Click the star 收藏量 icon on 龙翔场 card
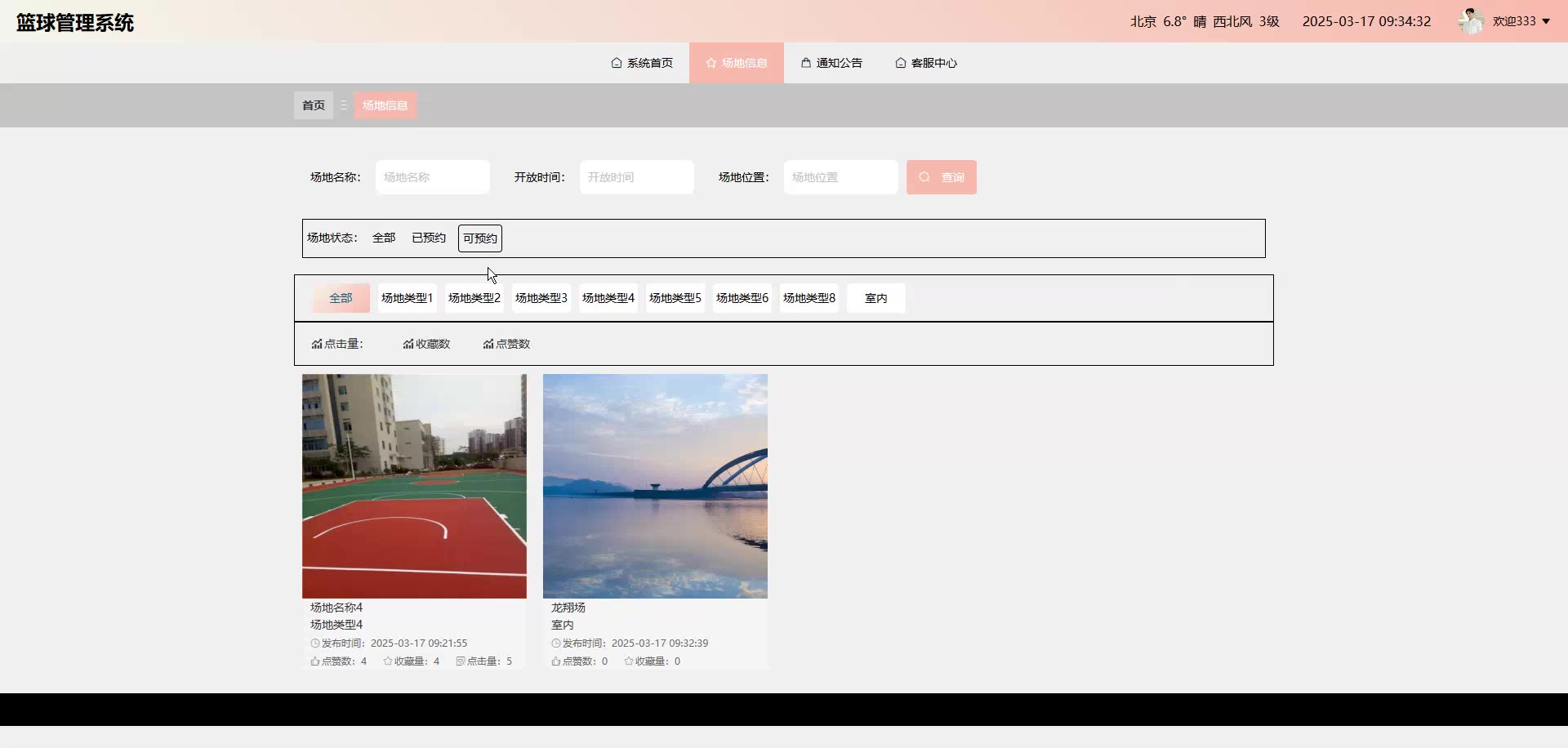The image size is (1568, 748). coord(629,661)
